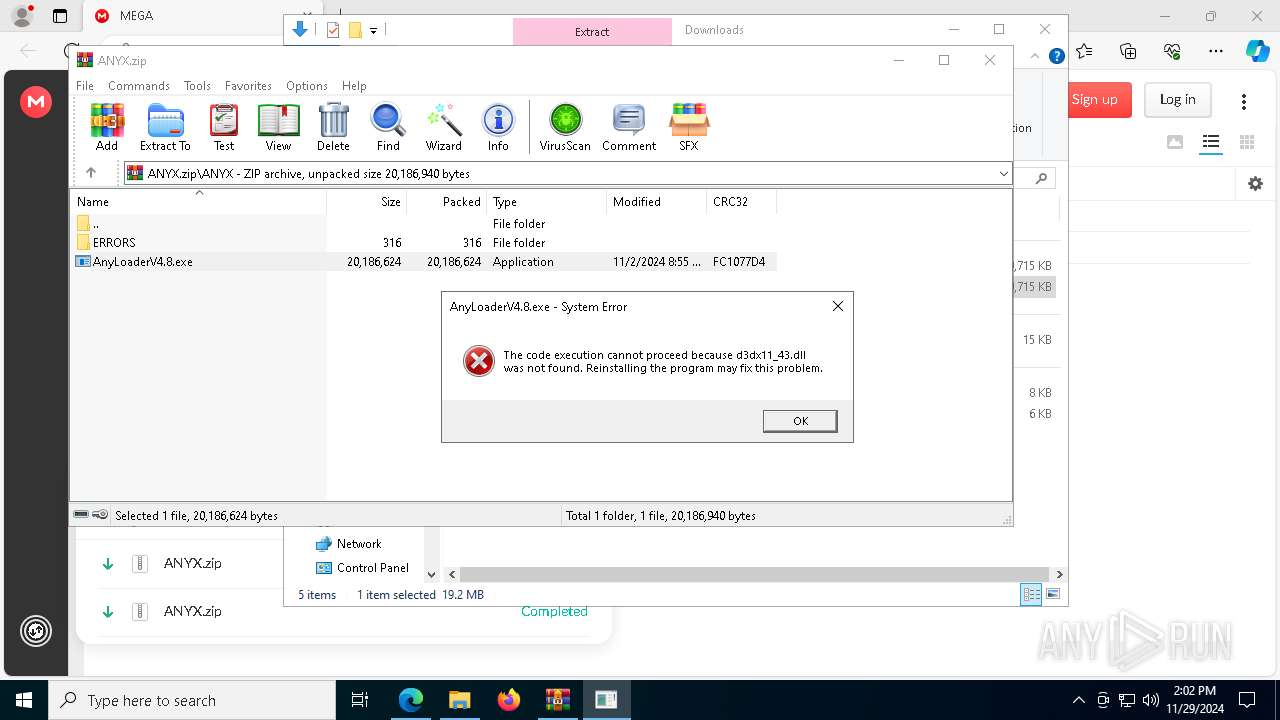
Task: Open the Commands menu
Action: pyautogui.click(x=139, y=86)
